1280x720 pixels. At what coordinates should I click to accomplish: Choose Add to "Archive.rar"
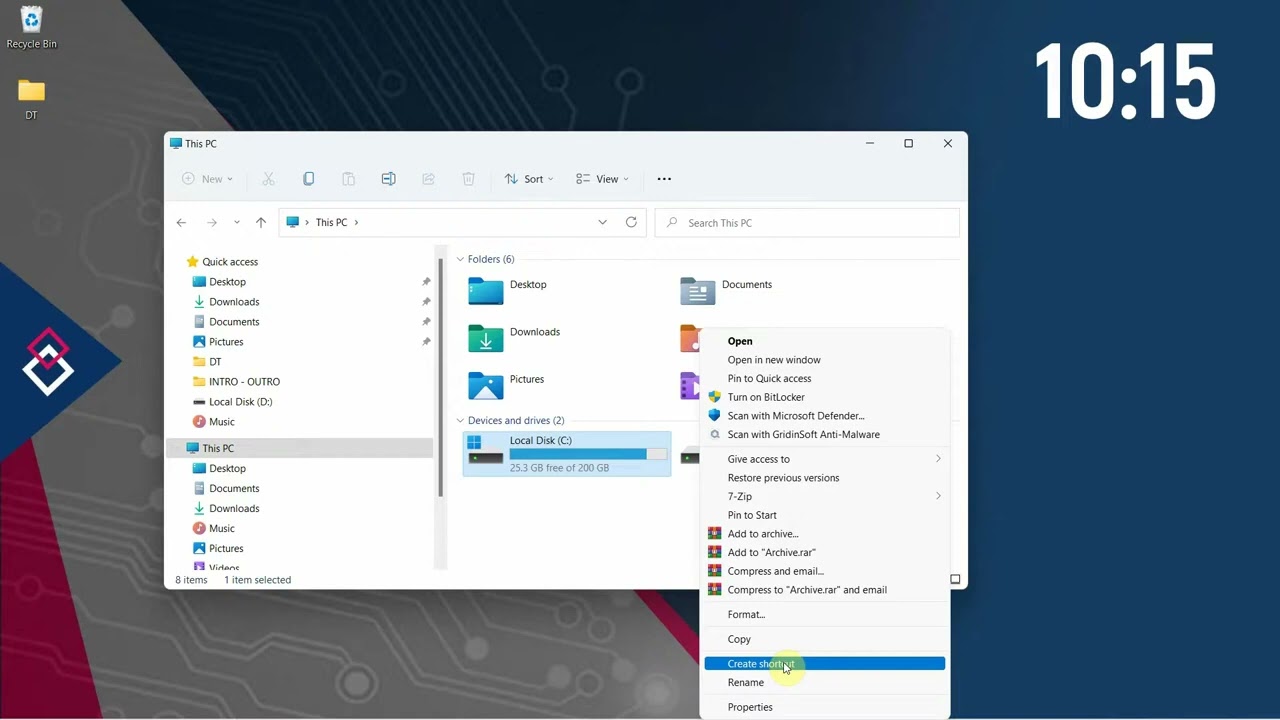[825, 552]
